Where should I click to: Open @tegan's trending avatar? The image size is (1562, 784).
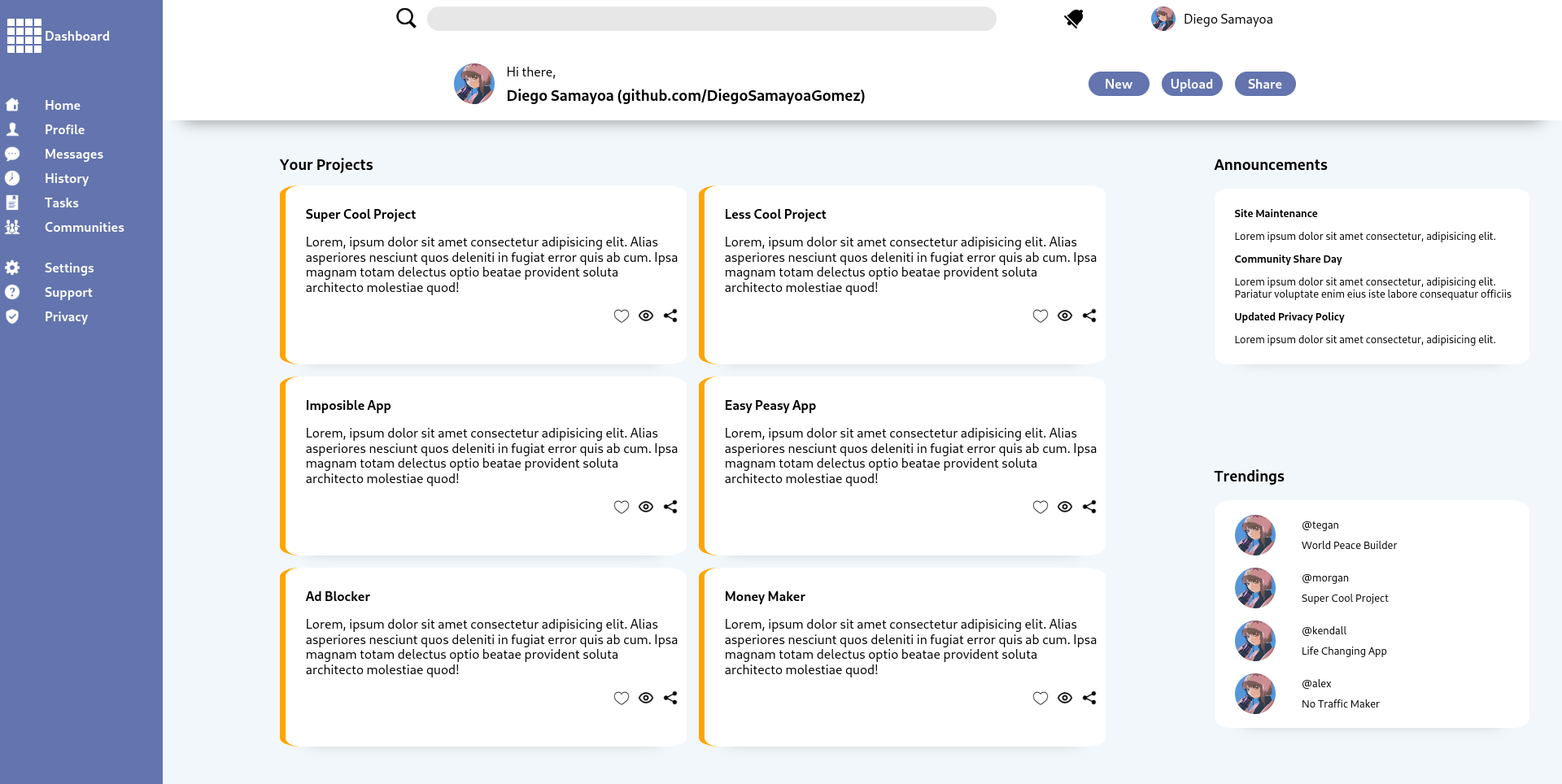coord(1254,535)
